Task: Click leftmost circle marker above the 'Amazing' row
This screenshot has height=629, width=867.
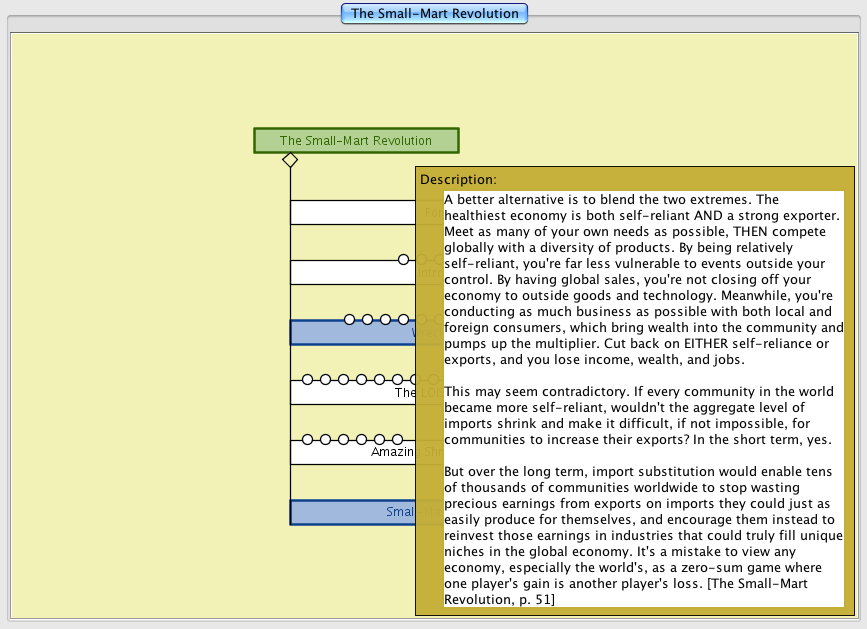Action: coord(308,440)
